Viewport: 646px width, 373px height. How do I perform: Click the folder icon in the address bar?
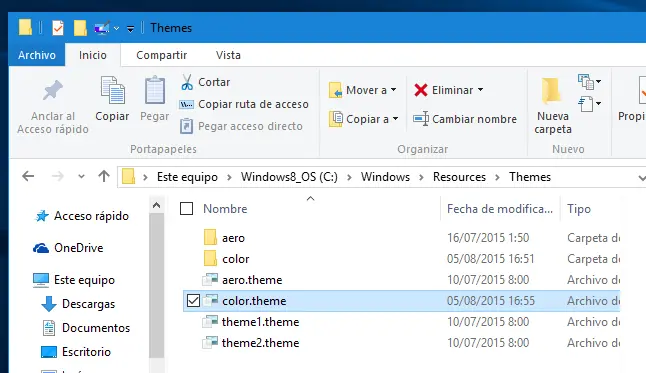point(129,176)
